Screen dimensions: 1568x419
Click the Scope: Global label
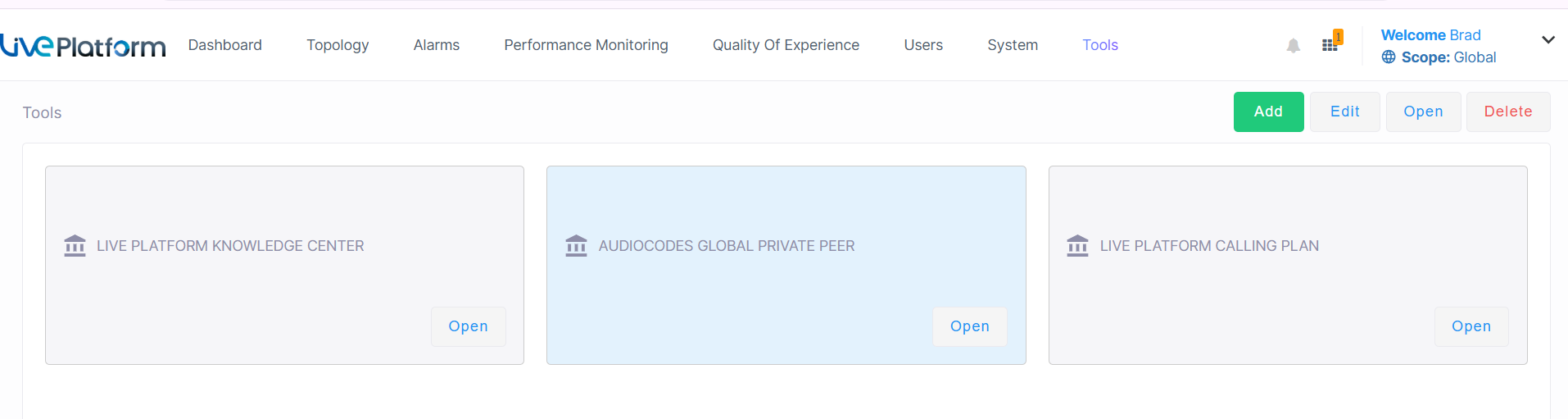coord(1448,57)
